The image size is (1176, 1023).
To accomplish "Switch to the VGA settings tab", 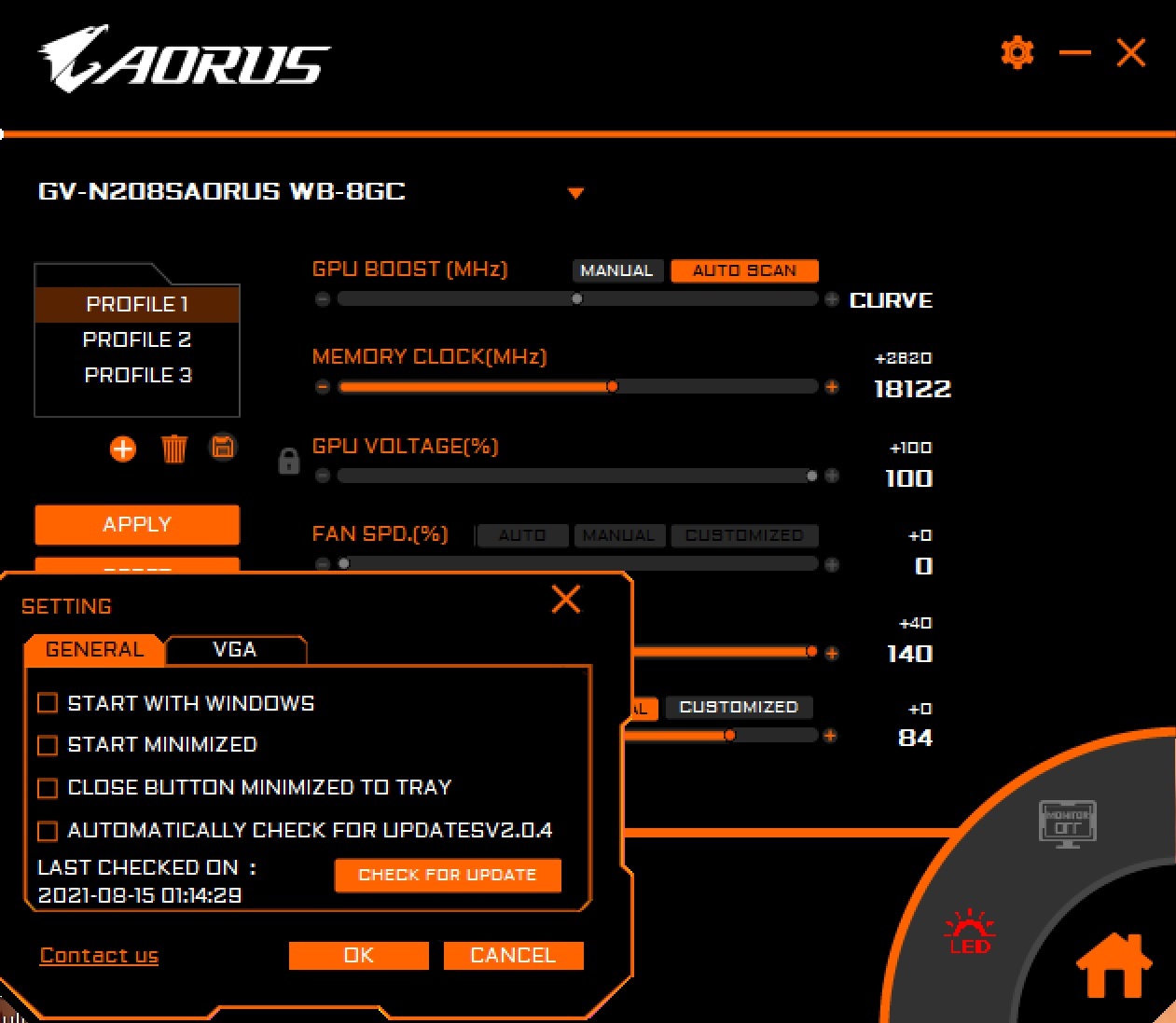I will point(235,650).
